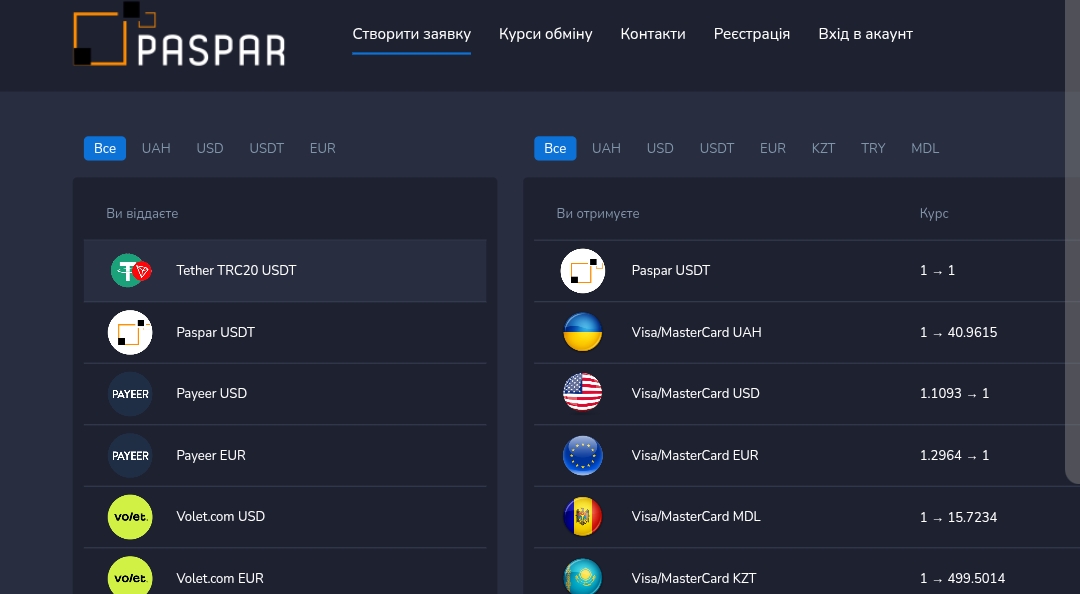Filter receive currencies by TRY

[873, 148]
